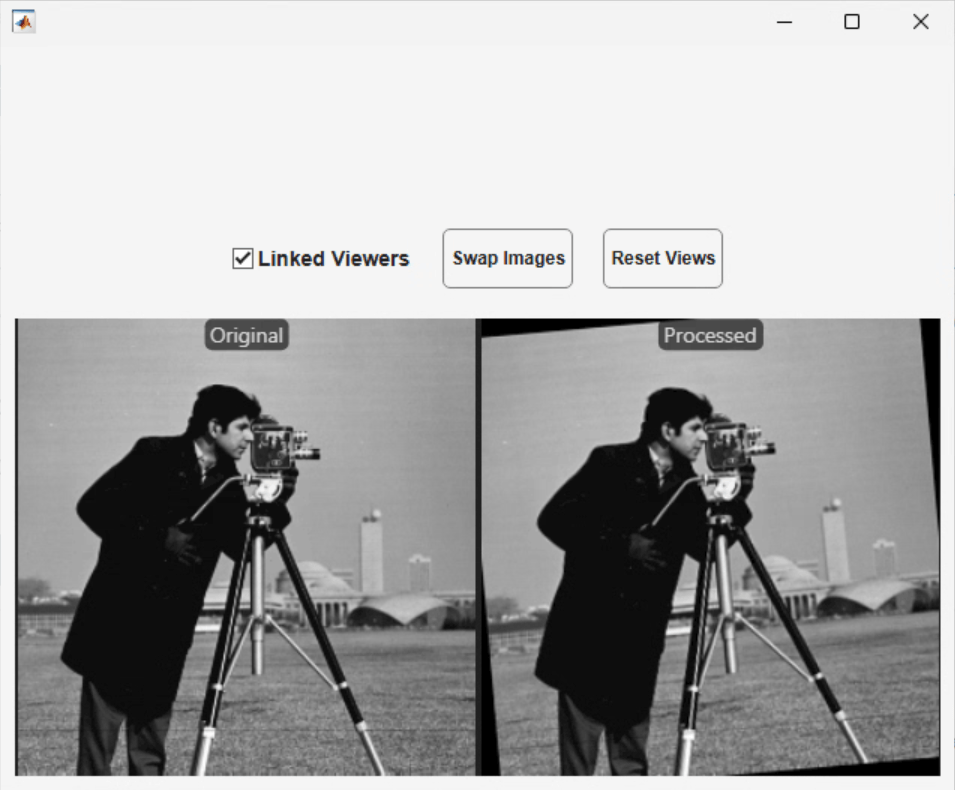This screenshot has height=790, width=955.
Task: Reset both image views
Action: pyautogui.click(x=663, y=258)
